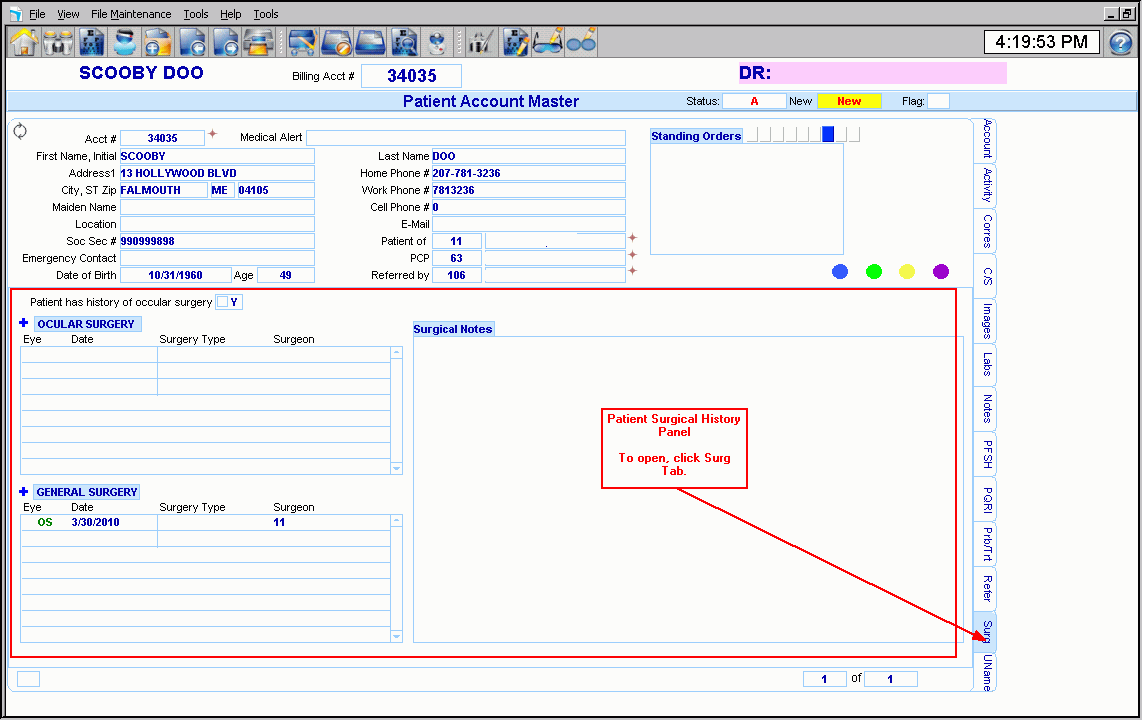Toggle the ocular surgery history checkbox
The image size is (1142, 720).
(x=222, y=302)
